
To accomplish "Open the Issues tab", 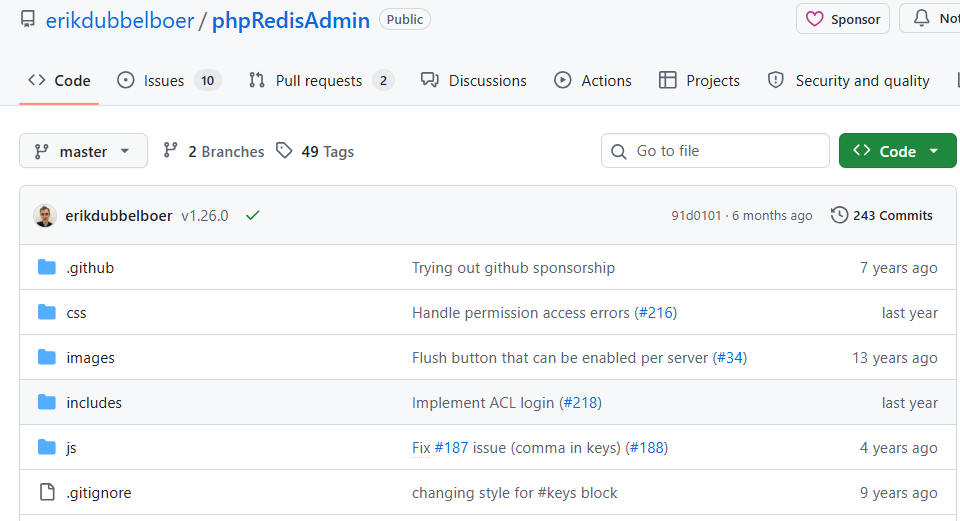I will tap(169, 81).
